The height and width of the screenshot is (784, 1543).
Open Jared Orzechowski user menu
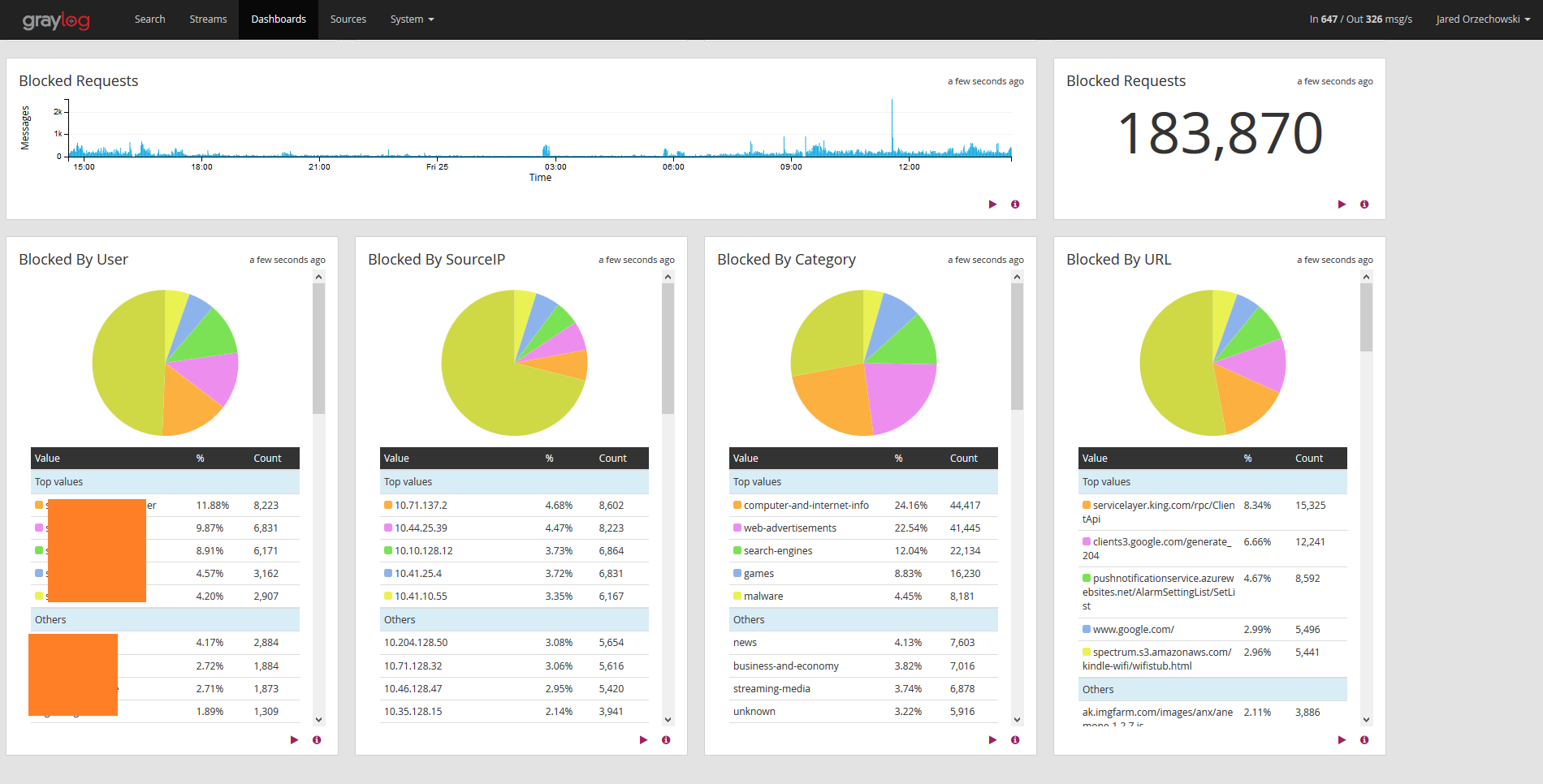pos(1482,19)
